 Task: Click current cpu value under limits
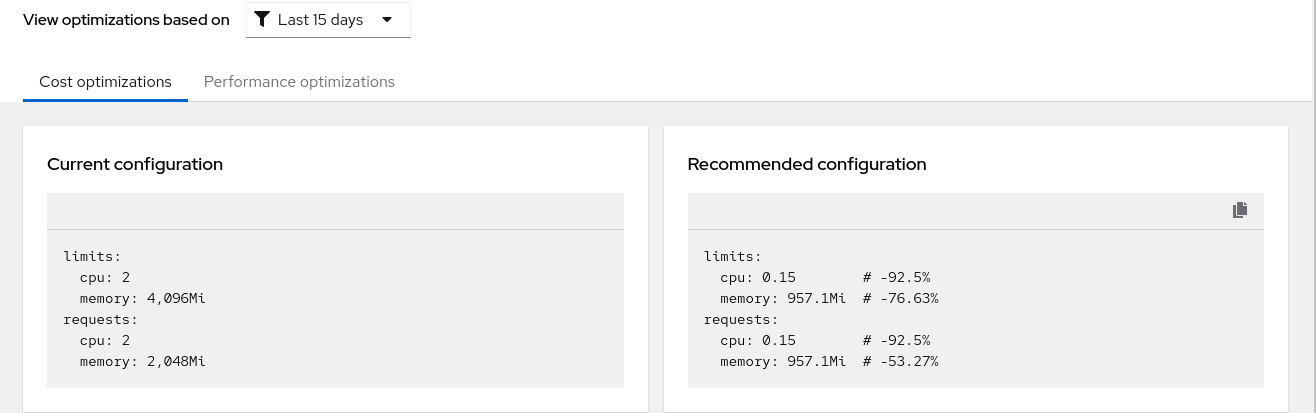click(x=126, y=277)
